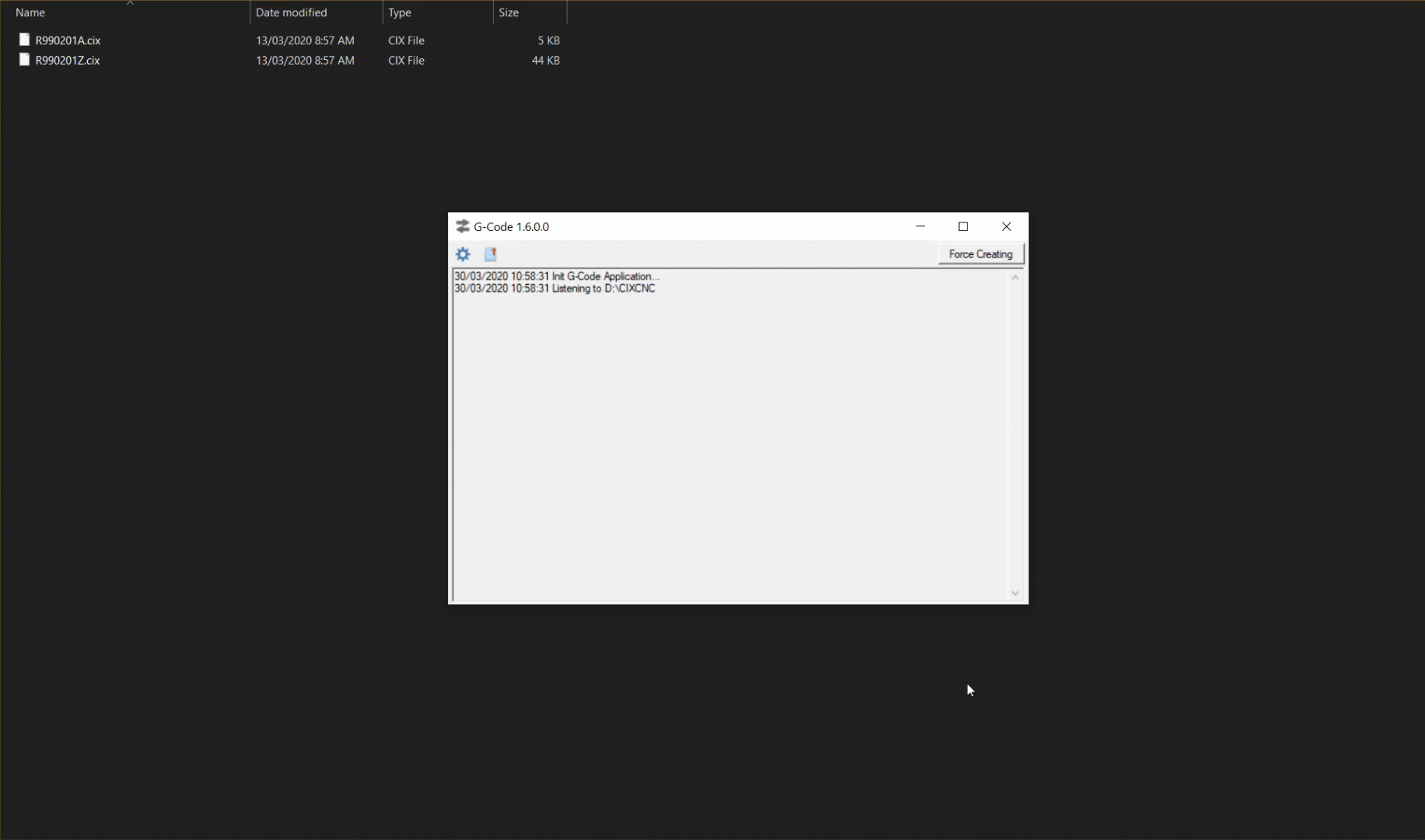The image size is (1425, 840).
Task: Click the 'Init G-Code Application...' log line
Action: pos(557,276)
